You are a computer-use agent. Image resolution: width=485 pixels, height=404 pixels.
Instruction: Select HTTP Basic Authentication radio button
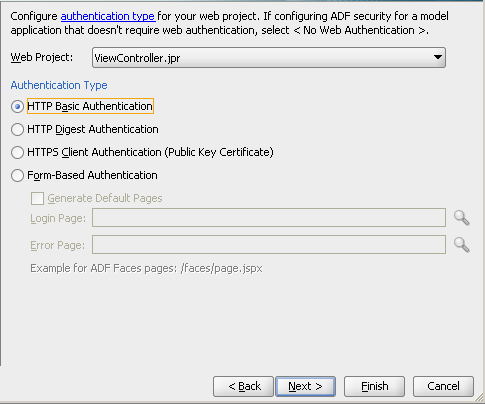[x=17, y=106]
